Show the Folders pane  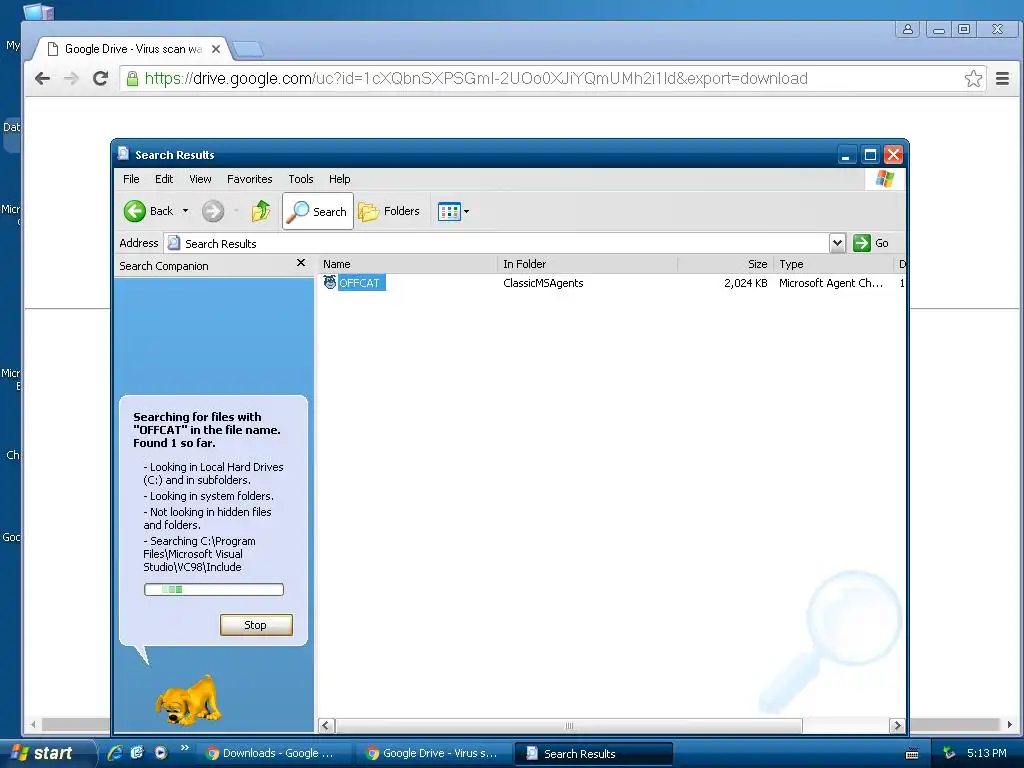pyautogui.click(x=389, y=211)
